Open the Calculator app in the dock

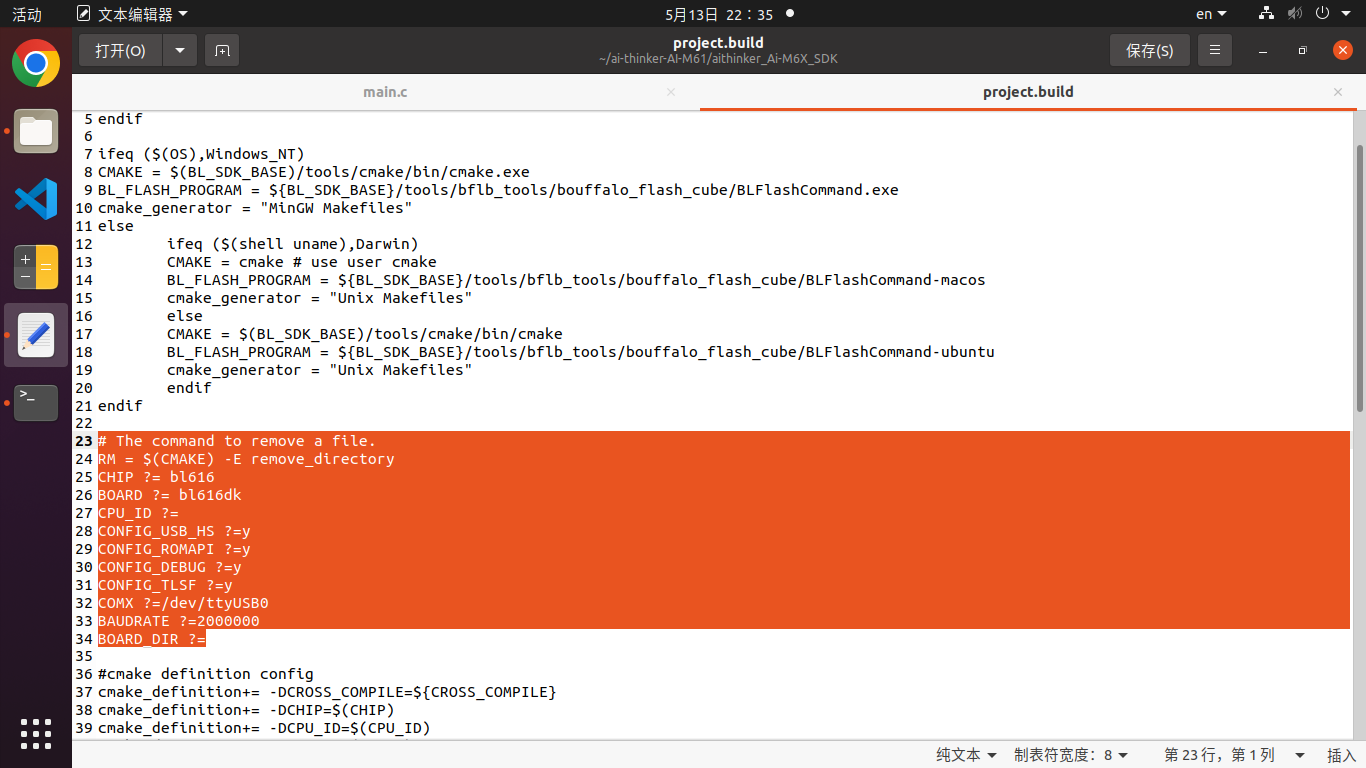click(x=36, y=267)
